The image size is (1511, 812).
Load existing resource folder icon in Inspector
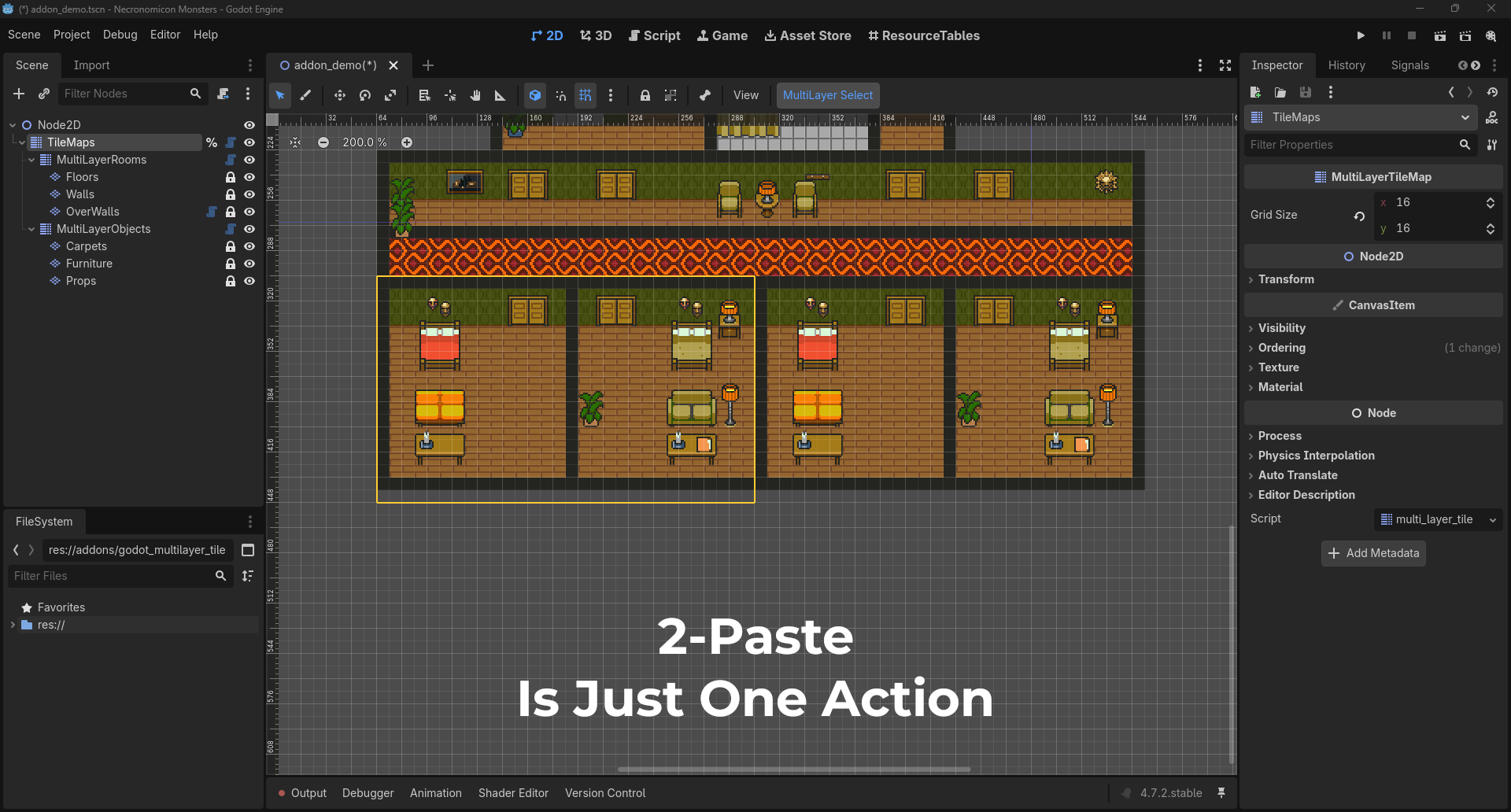pyautogui.click(x=1280, y=92)
